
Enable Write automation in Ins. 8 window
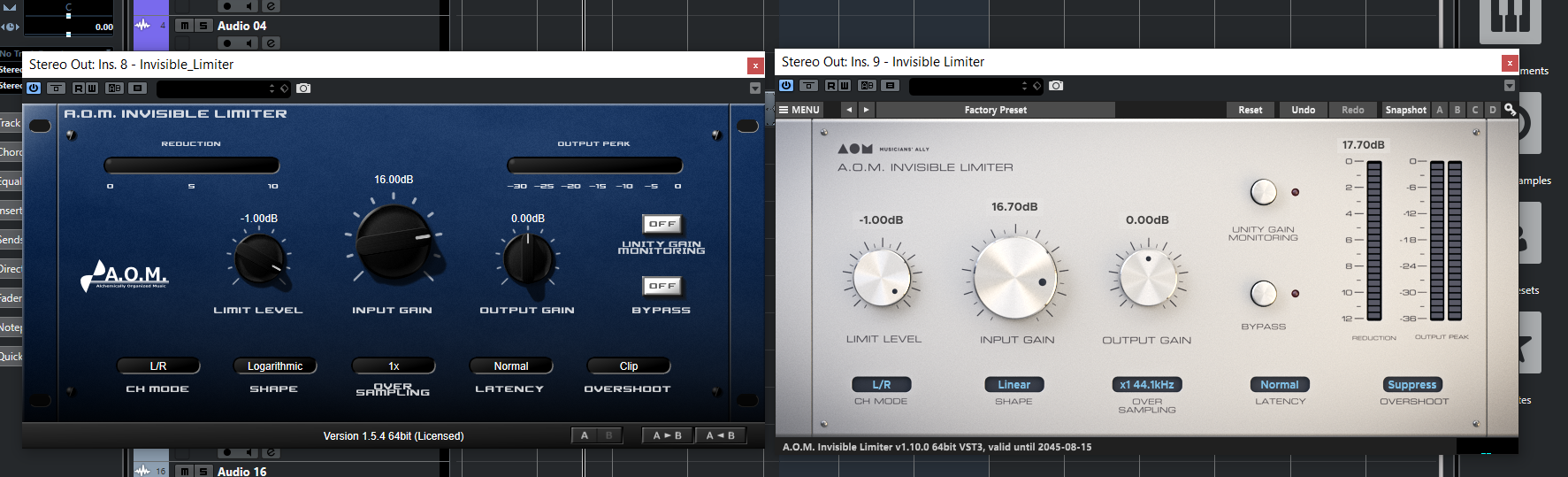[92, 88]
